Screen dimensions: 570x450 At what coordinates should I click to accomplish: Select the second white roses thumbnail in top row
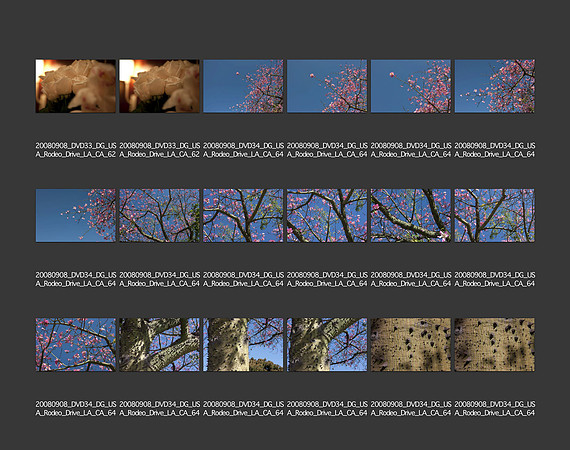click(x=160, y=86)
